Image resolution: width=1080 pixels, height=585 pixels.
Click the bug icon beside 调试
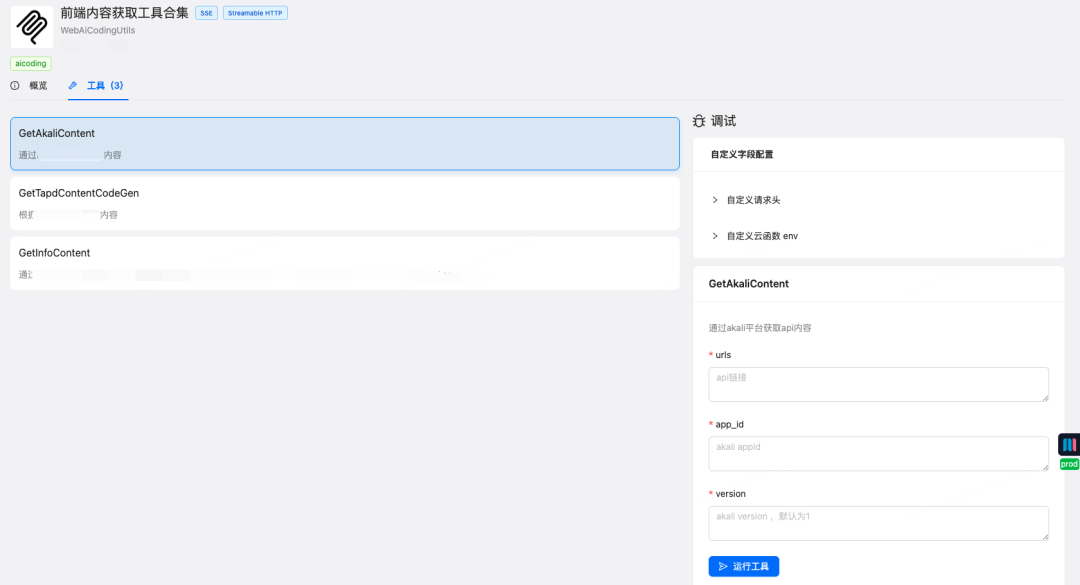click(699, 121)
